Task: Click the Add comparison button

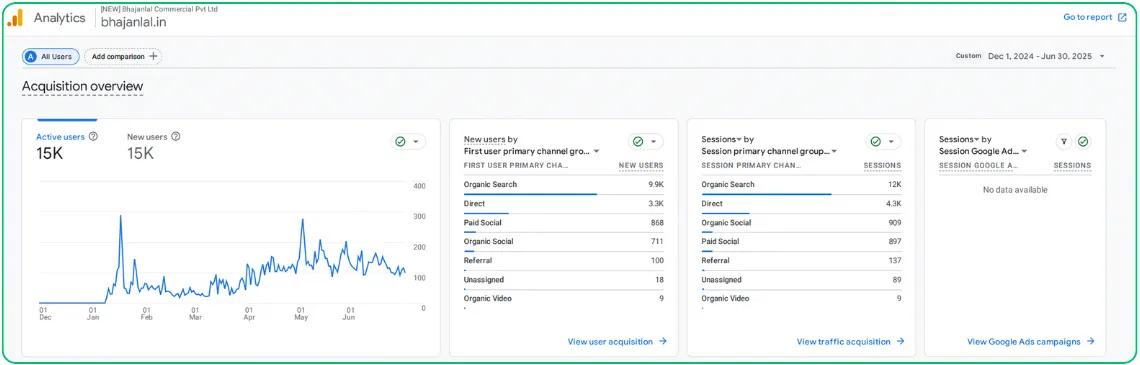Action: pyautogui.click(x=123, y=56)
